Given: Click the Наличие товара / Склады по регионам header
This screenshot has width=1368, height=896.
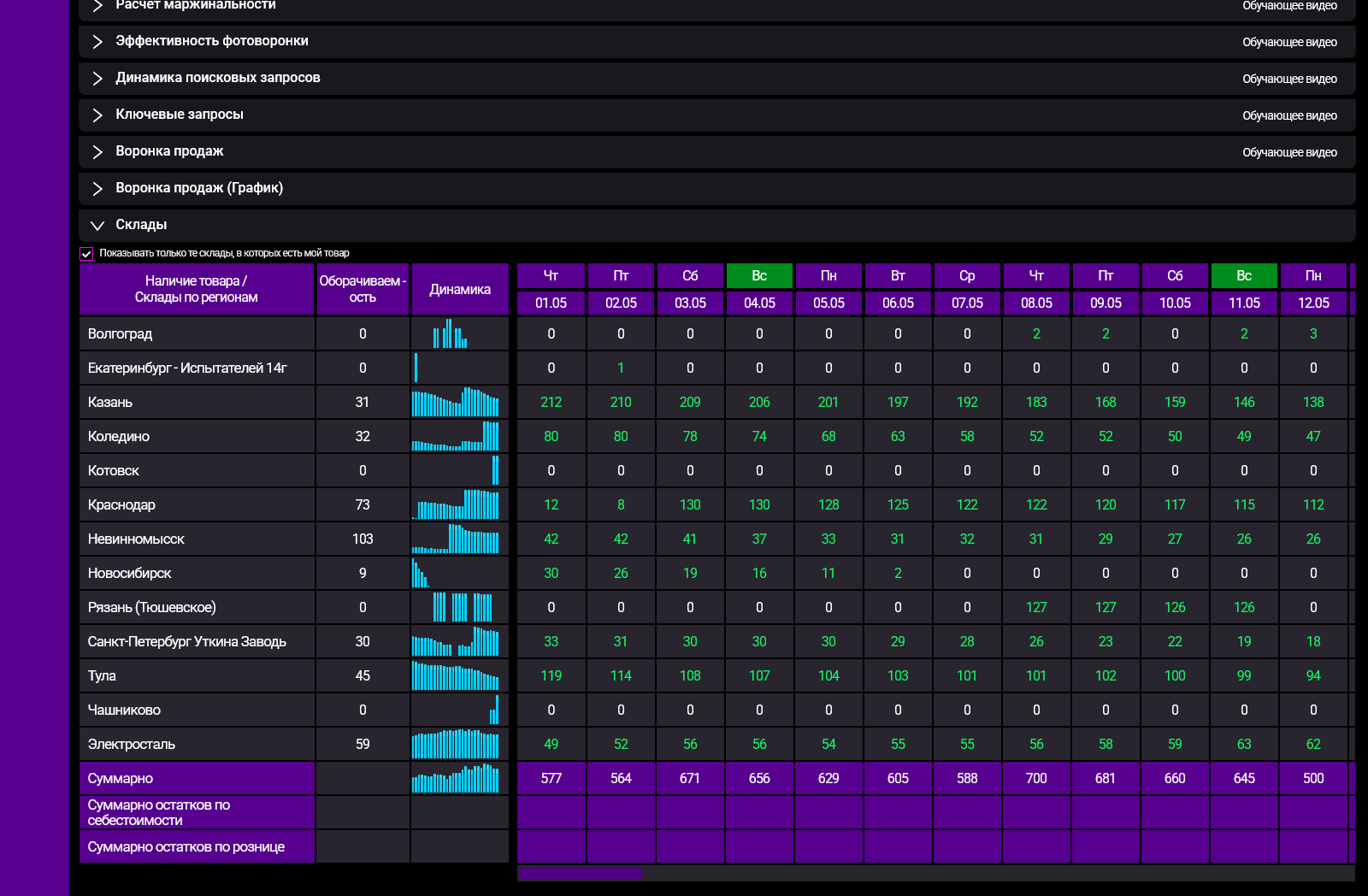Looking at the screenshot, I should 197,289.
